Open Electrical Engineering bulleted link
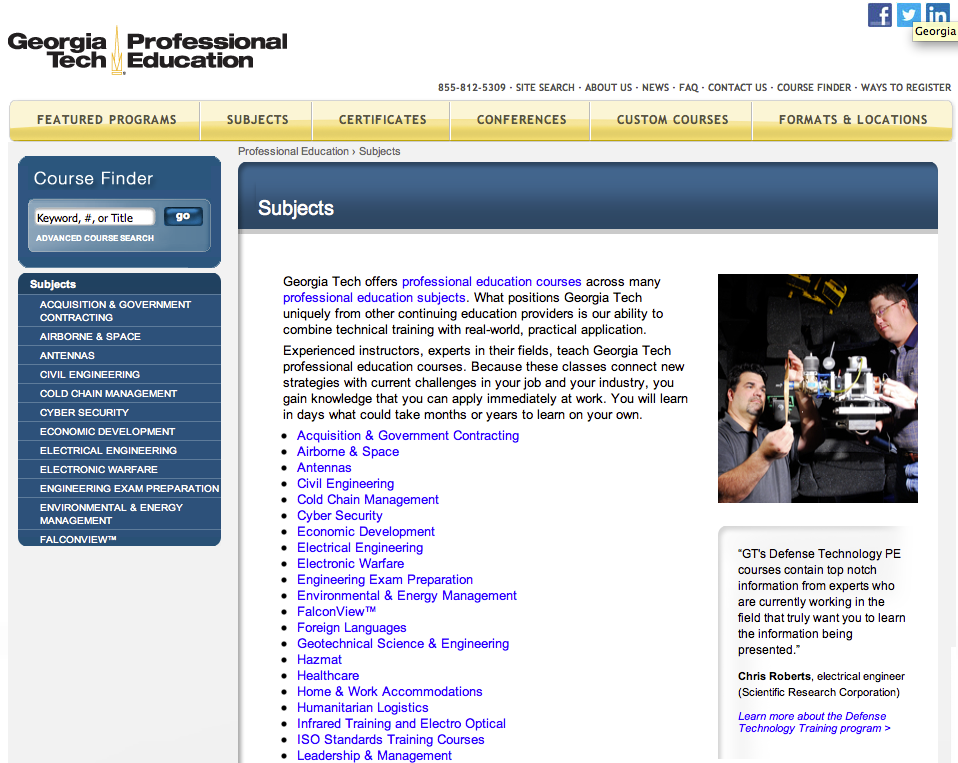958x763 pixels. [360, 547]
